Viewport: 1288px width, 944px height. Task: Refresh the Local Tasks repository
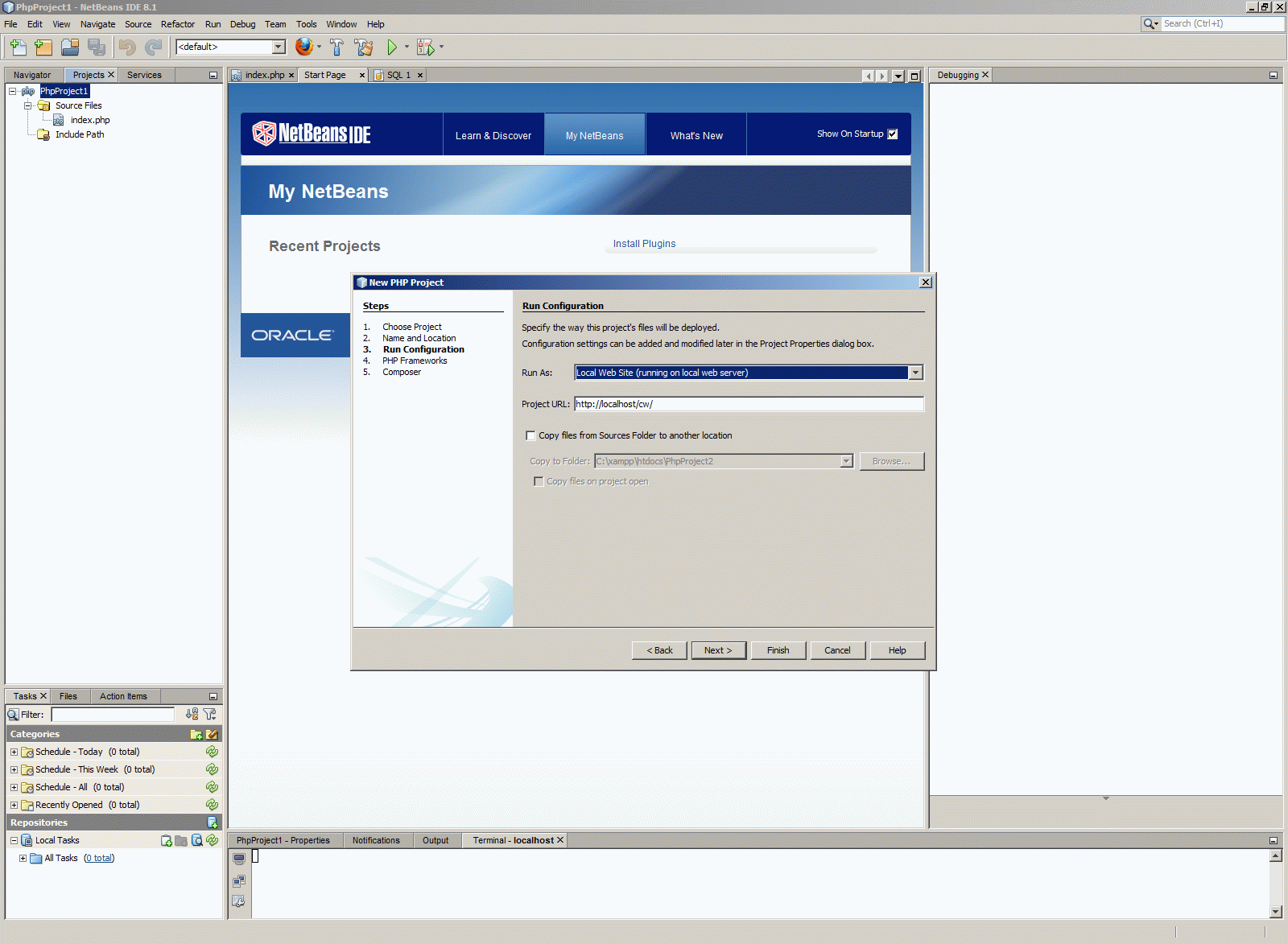(x=212, y=840)
